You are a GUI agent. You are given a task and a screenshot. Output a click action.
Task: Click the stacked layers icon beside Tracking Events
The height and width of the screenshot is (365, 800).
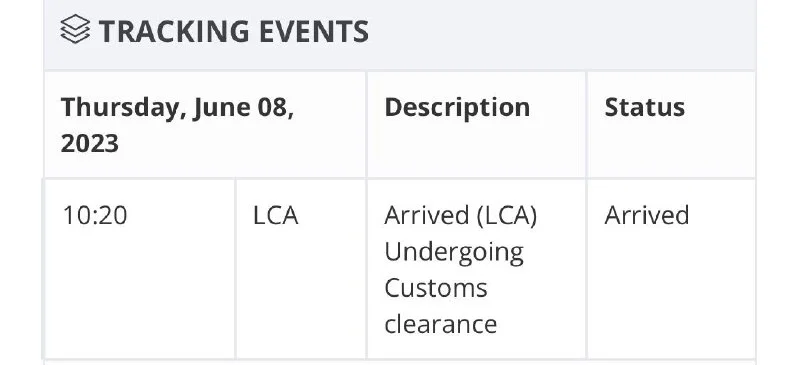coord(75,29)
